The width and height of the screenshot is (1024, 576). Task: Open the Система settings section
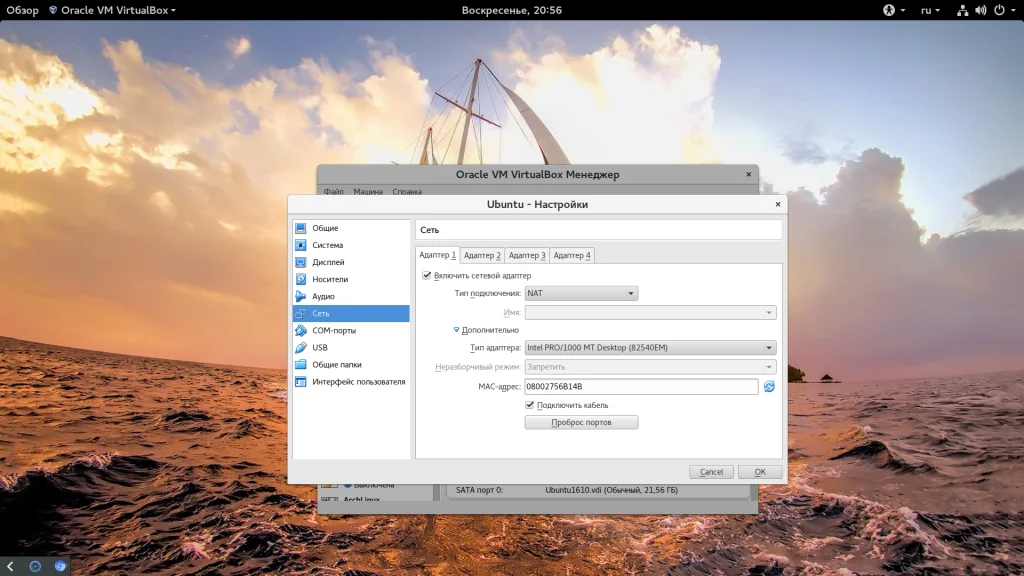point(327,245)
